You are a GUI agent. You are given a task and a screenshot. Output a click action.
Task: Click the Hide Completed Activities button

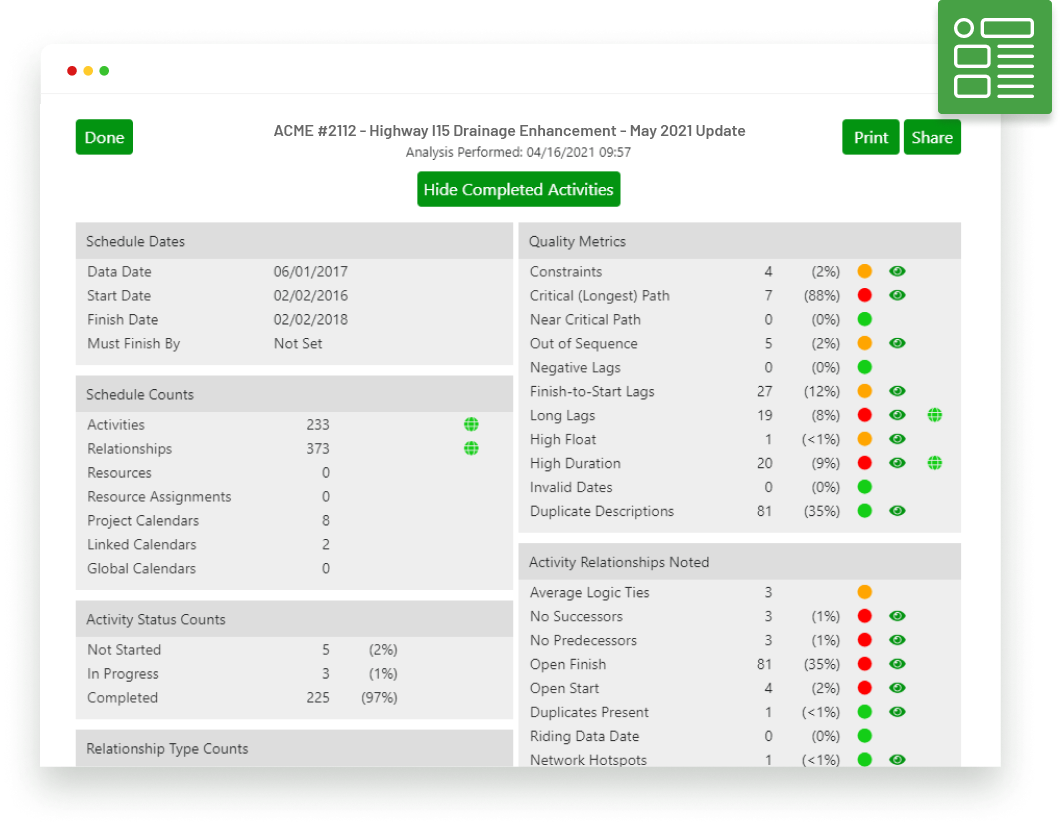[x=518, y=189]
